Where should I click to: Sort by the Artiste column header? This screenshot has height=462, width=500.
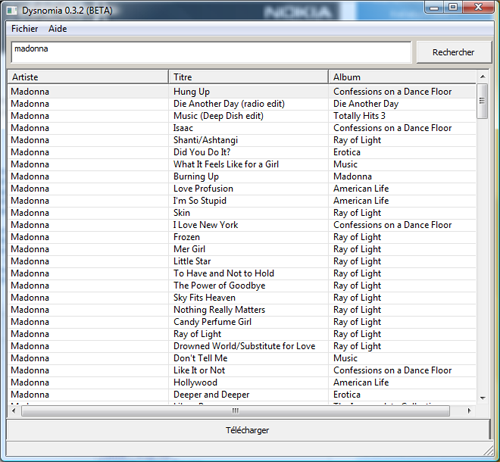coord(88,77)
